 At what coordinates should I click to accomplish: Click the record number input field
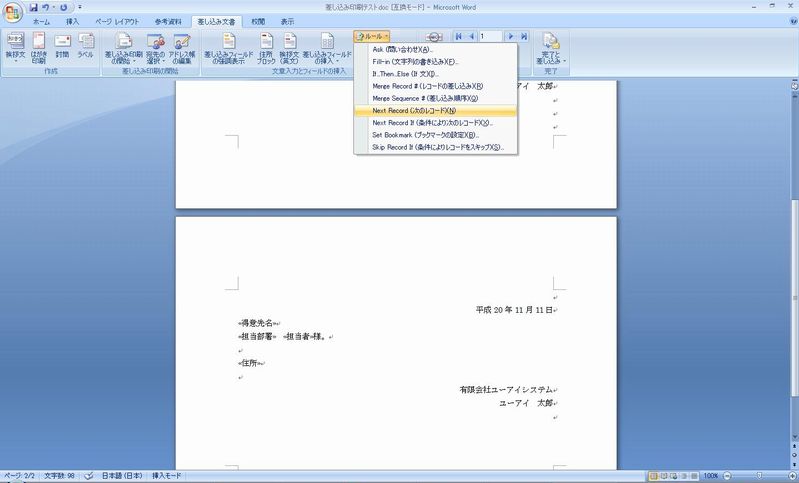coord(490,37)
